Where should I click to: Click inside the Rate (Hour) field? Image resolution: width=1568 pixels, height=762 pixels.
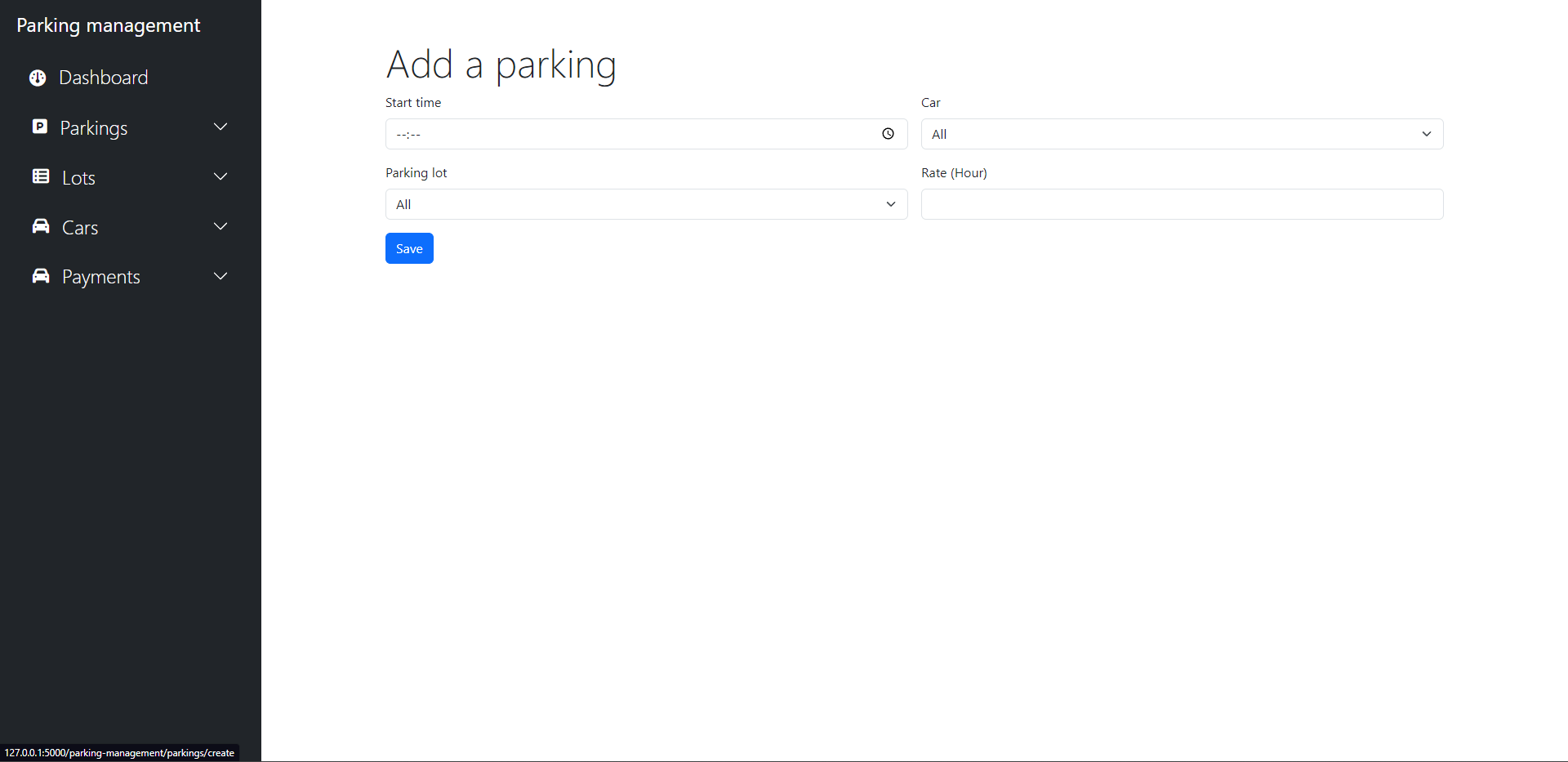tap(1182, 204)
